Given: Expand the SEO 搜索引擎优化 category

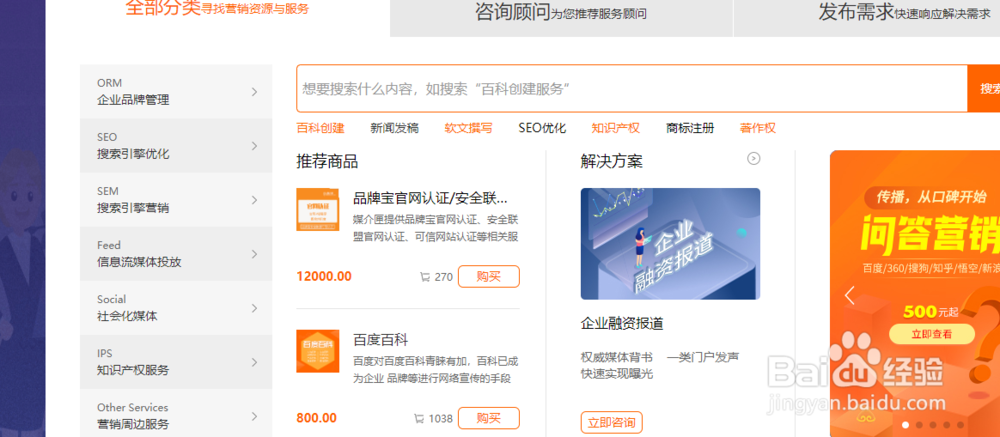Looking at the screenshot, I should [176, 145].
